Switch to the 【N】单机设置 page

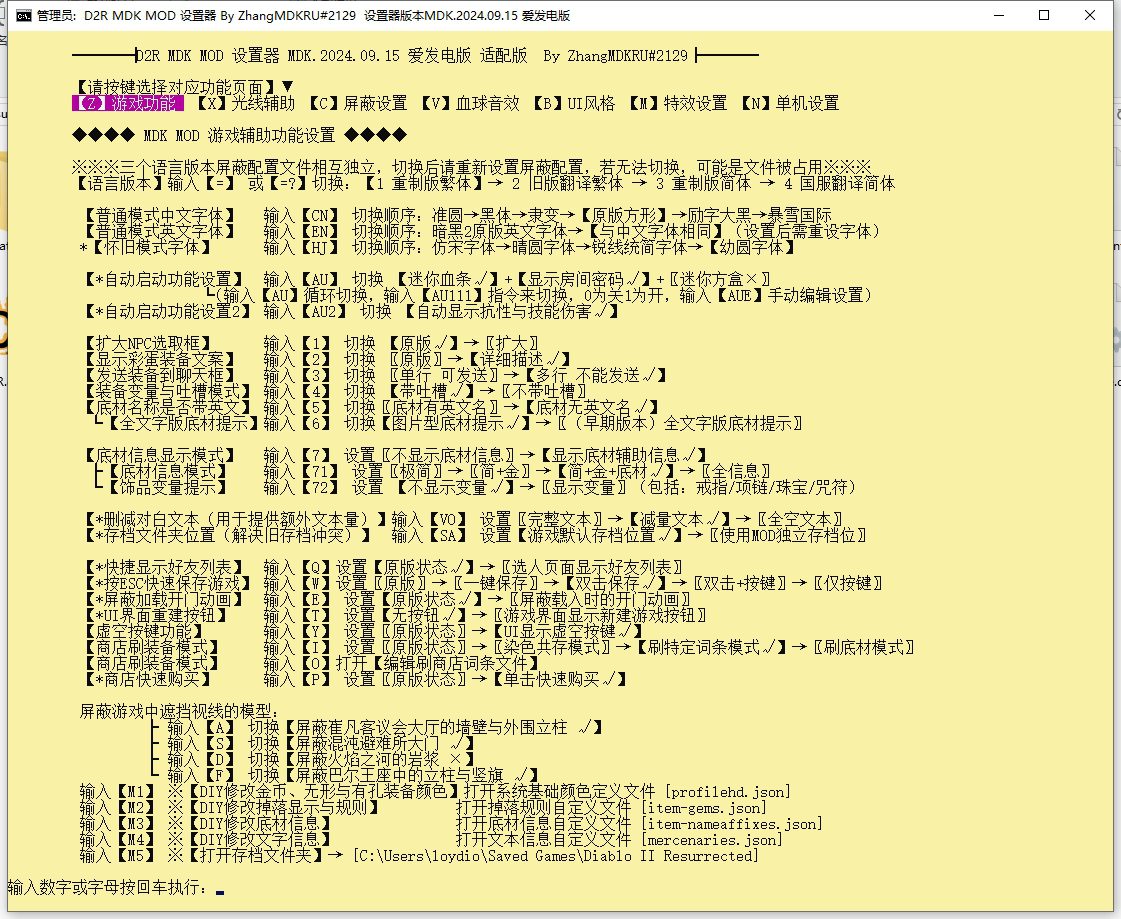click(791, 103)
